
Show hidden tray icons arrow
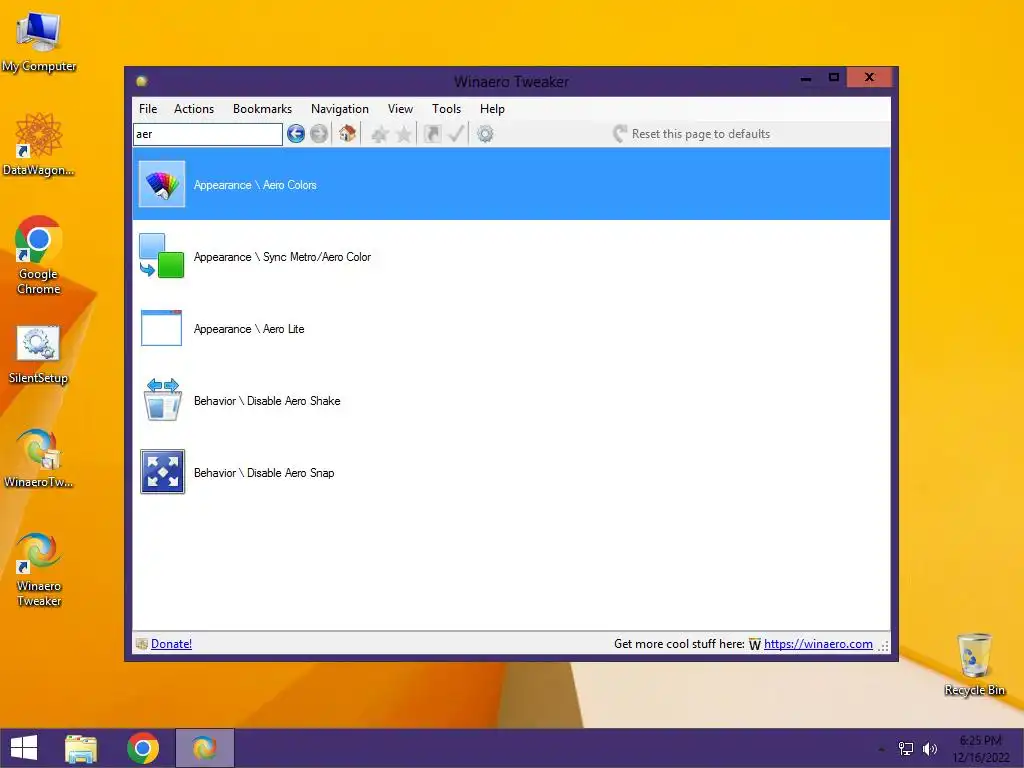click(882, 749)
